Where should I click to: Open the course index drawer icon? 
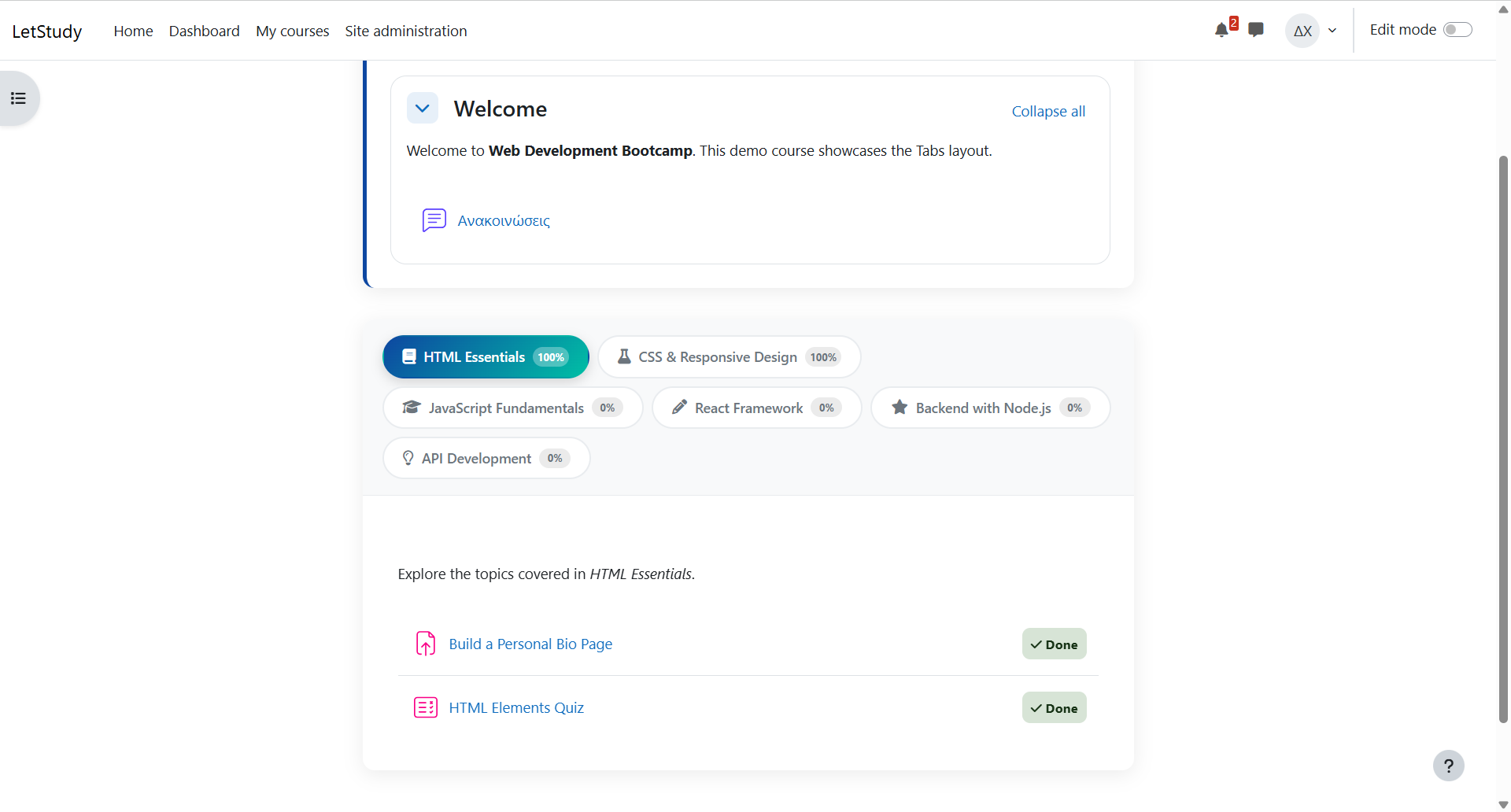coord(18,98)
